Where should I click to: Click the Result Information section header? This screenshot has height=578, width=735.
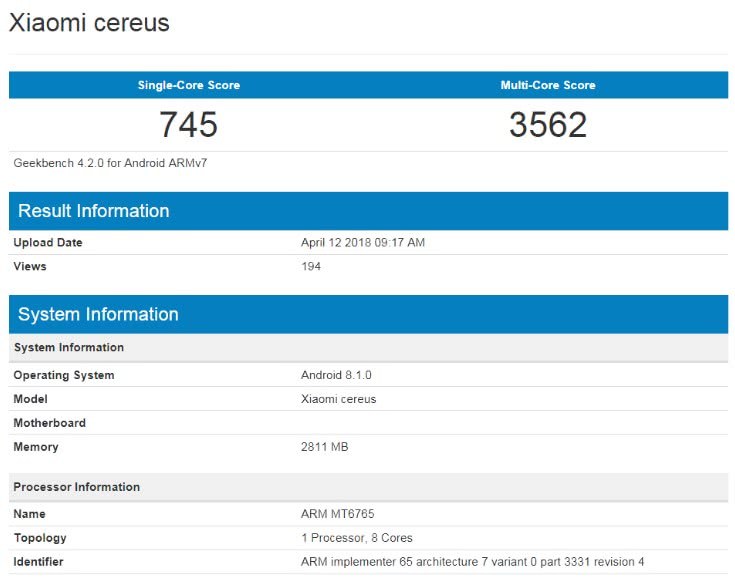pos(94,211)
